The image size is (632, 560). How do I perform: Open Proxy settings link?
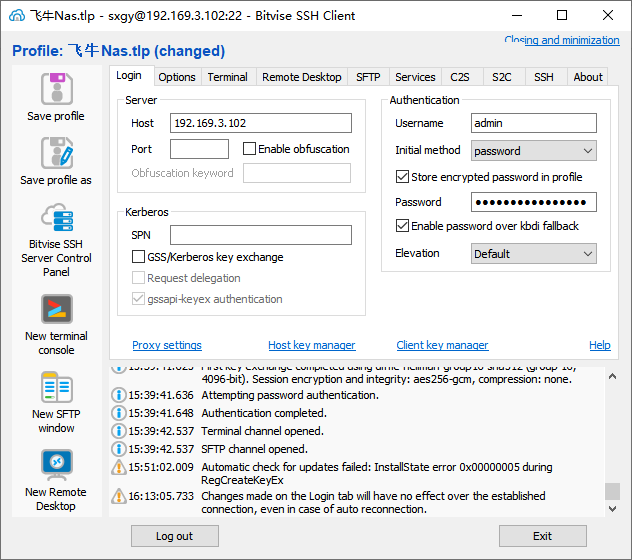(167, 345)
